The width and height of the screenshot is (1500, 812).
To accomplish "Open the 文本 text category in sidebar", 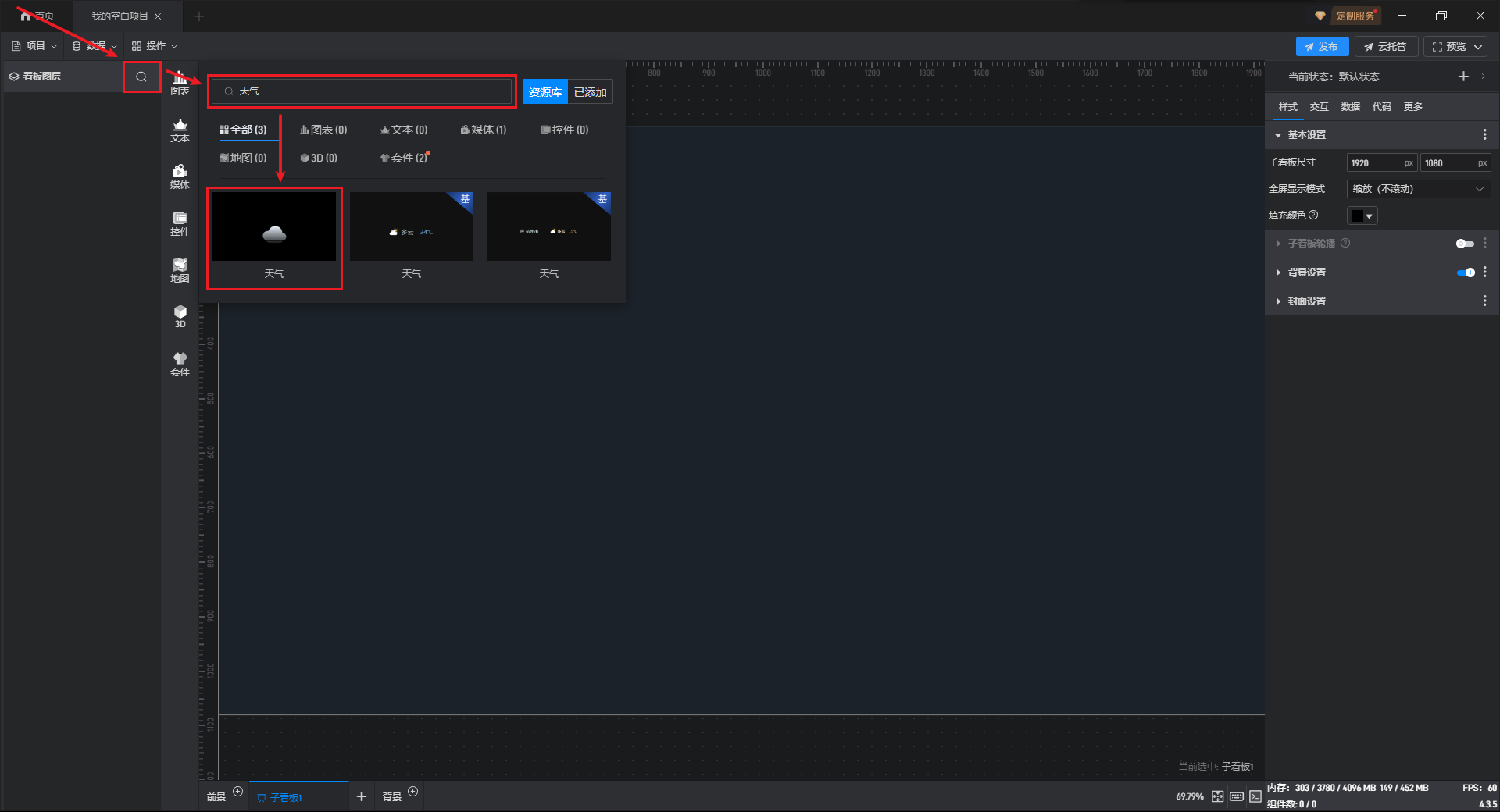I will click(x=180, y=130).
